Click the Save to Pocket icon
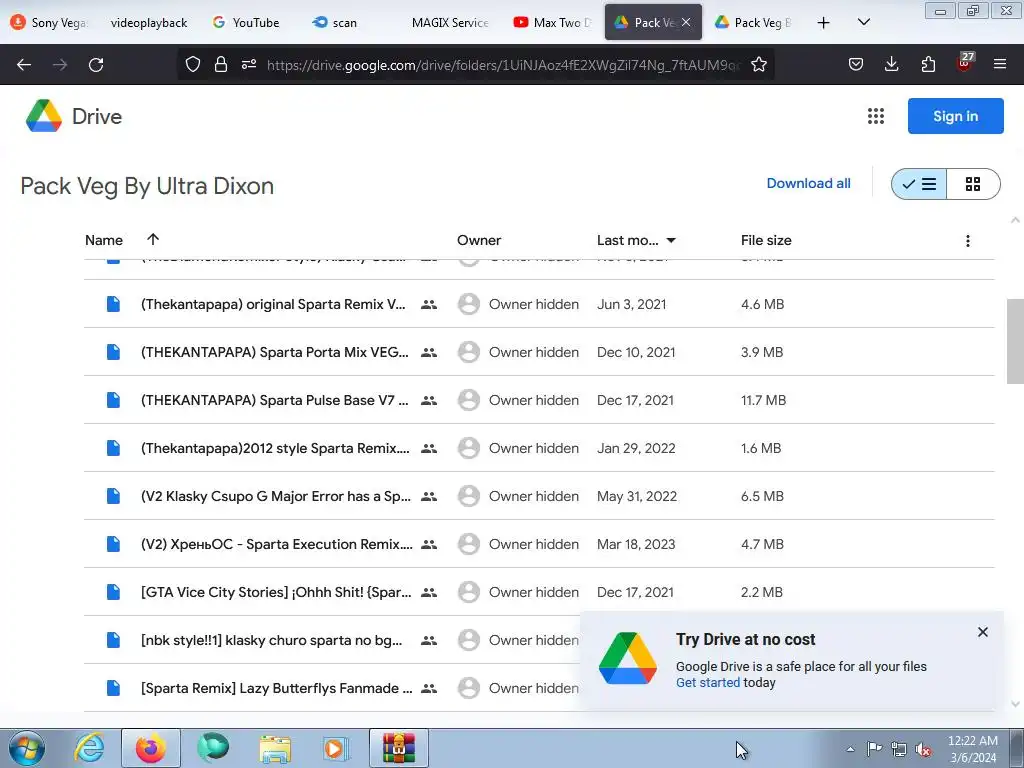Viewport: 1024px width, 768px height. 856,64
